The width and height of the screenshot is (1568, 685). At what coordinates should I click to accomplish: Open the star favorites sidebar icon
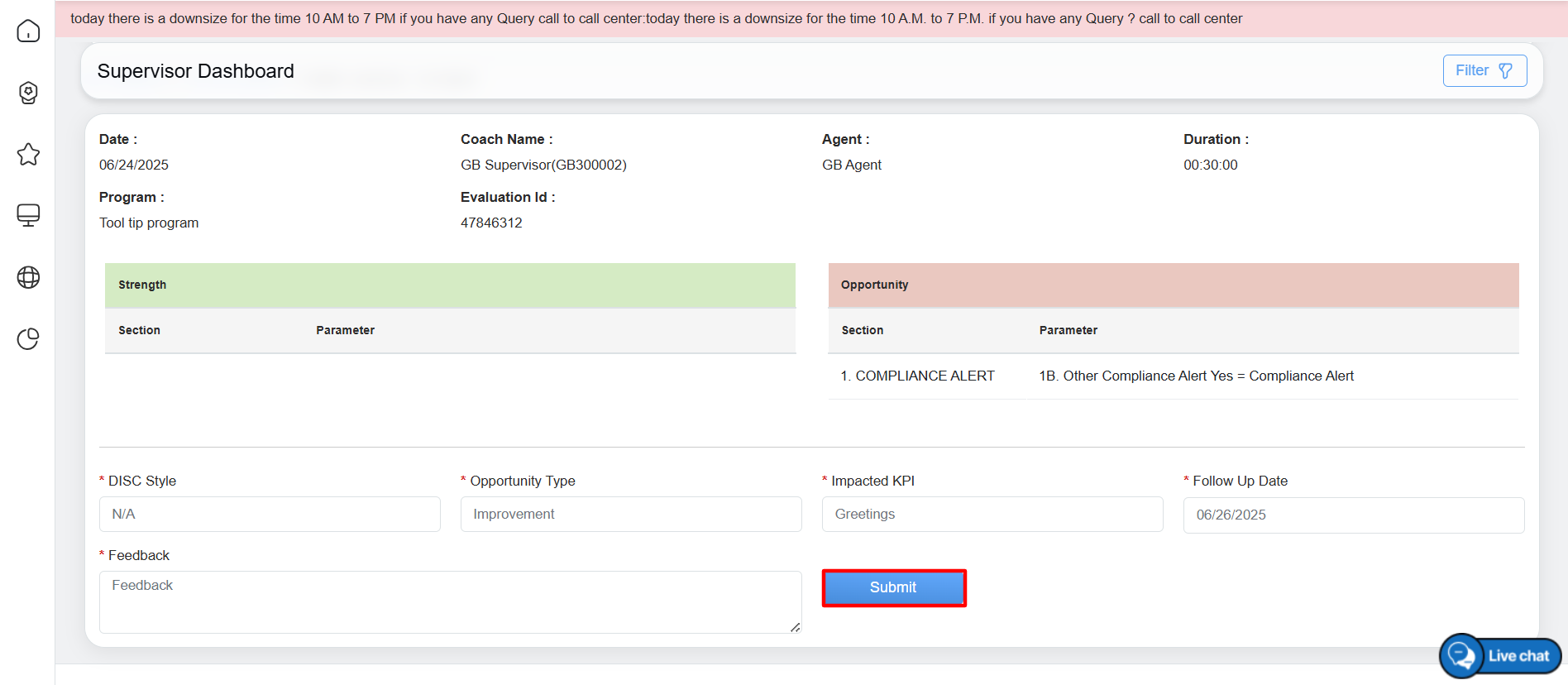tap(28, 155)
